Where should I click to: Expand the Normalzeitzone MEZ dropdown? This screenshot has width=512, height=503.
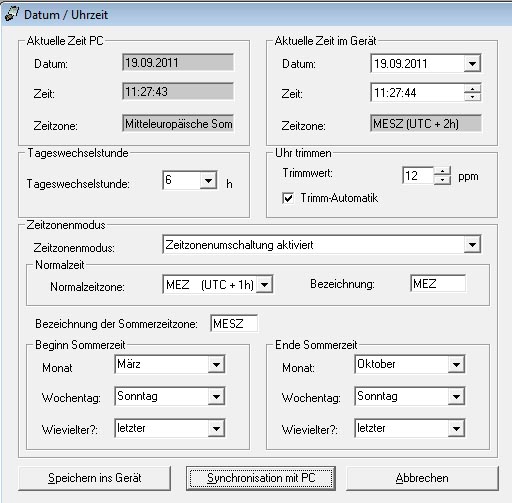[x=265, y=285]
